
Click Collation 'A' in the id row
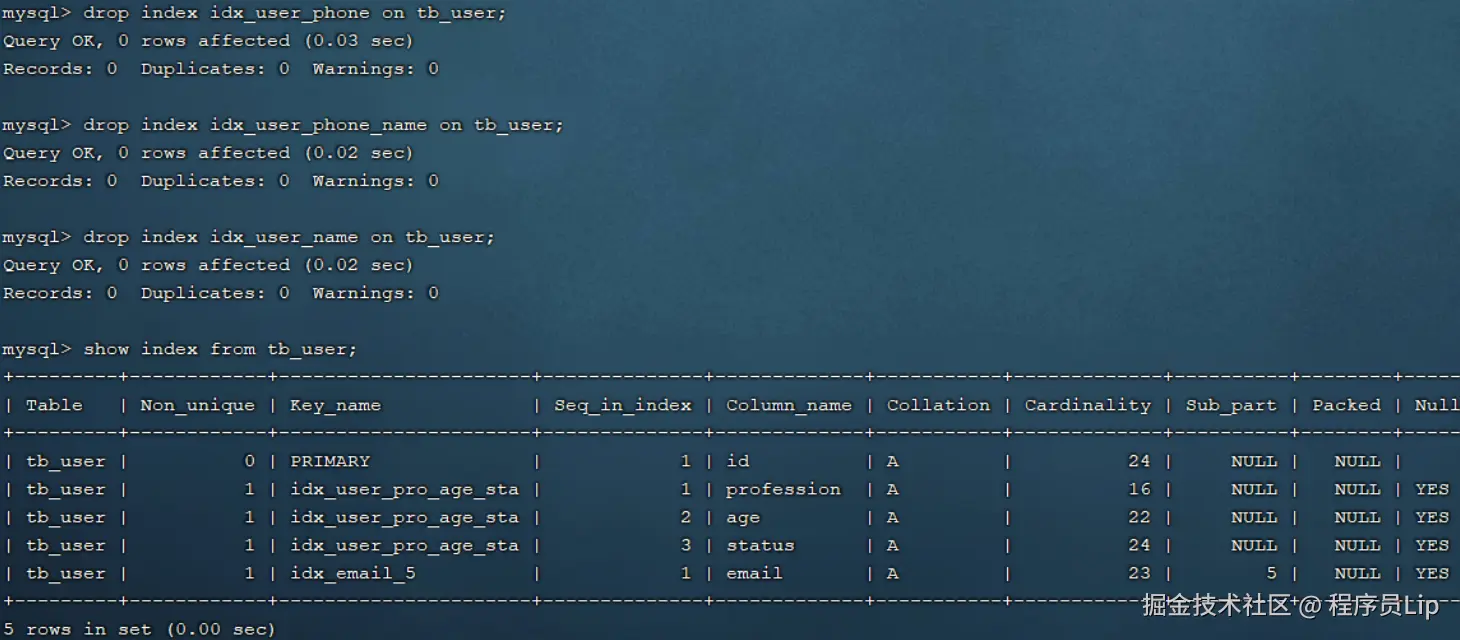(892, 461)
